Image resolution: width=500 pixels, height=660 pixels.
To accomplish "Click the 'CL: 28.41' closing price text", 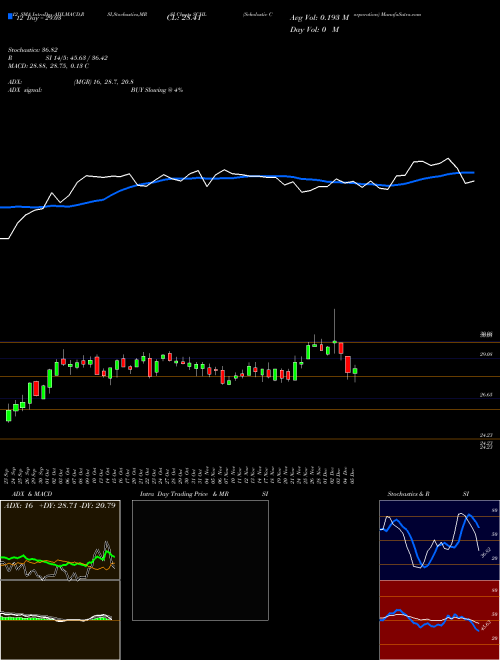I will click(186, 18).
